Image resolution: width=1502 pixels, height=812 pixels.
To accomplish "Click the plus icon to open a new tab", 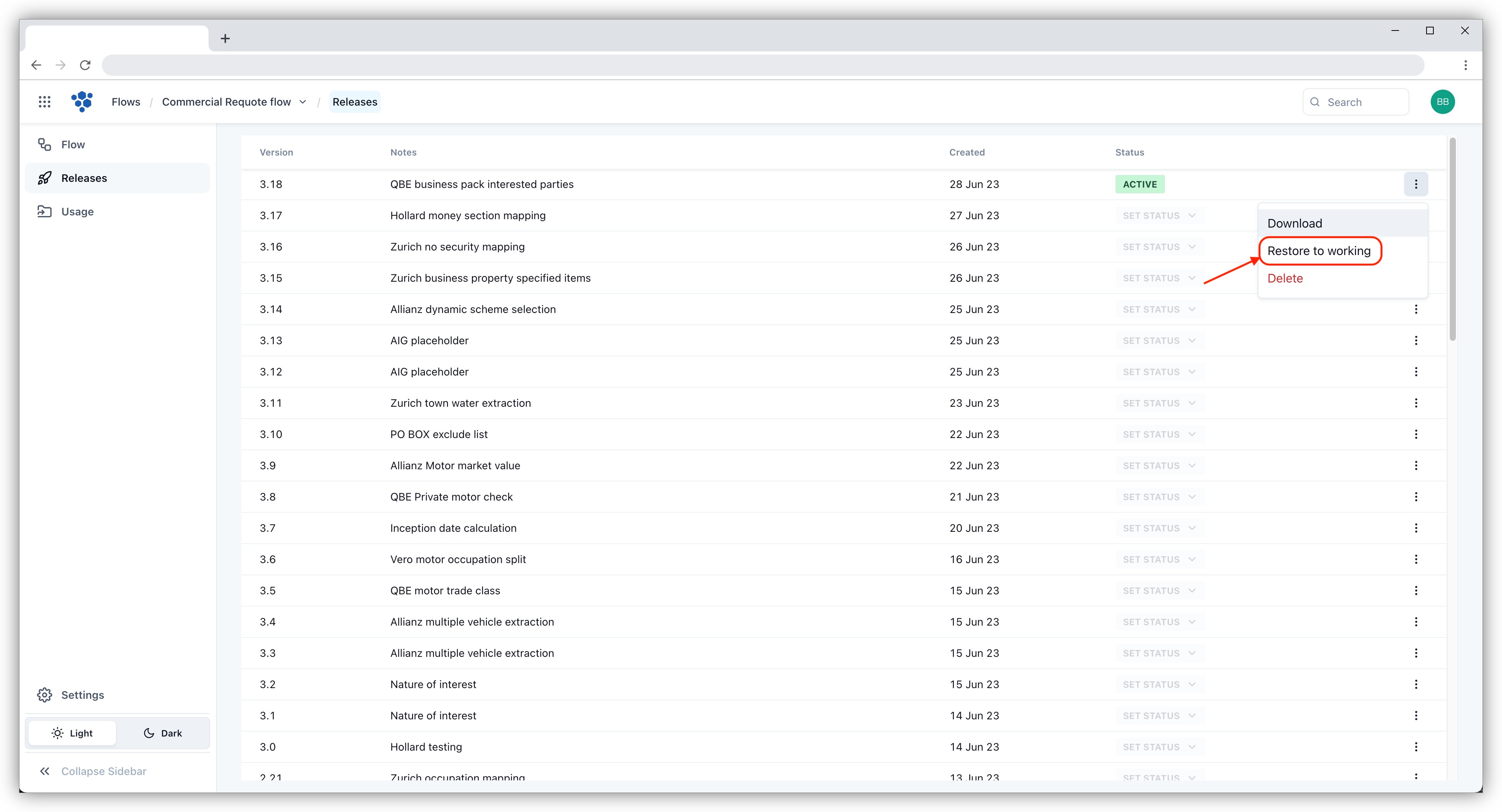I will pos(225,39).
